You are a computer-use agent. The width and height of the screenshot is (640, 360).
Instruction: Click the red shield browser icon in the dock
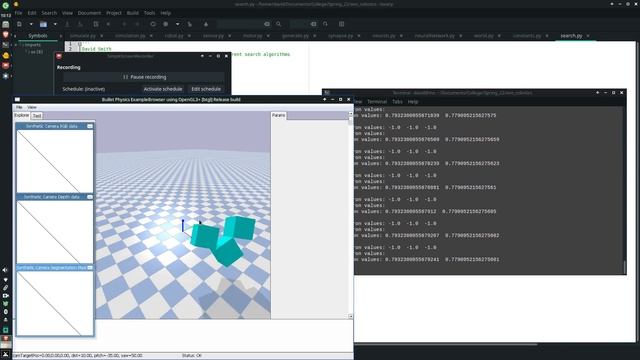coord(6,35)
